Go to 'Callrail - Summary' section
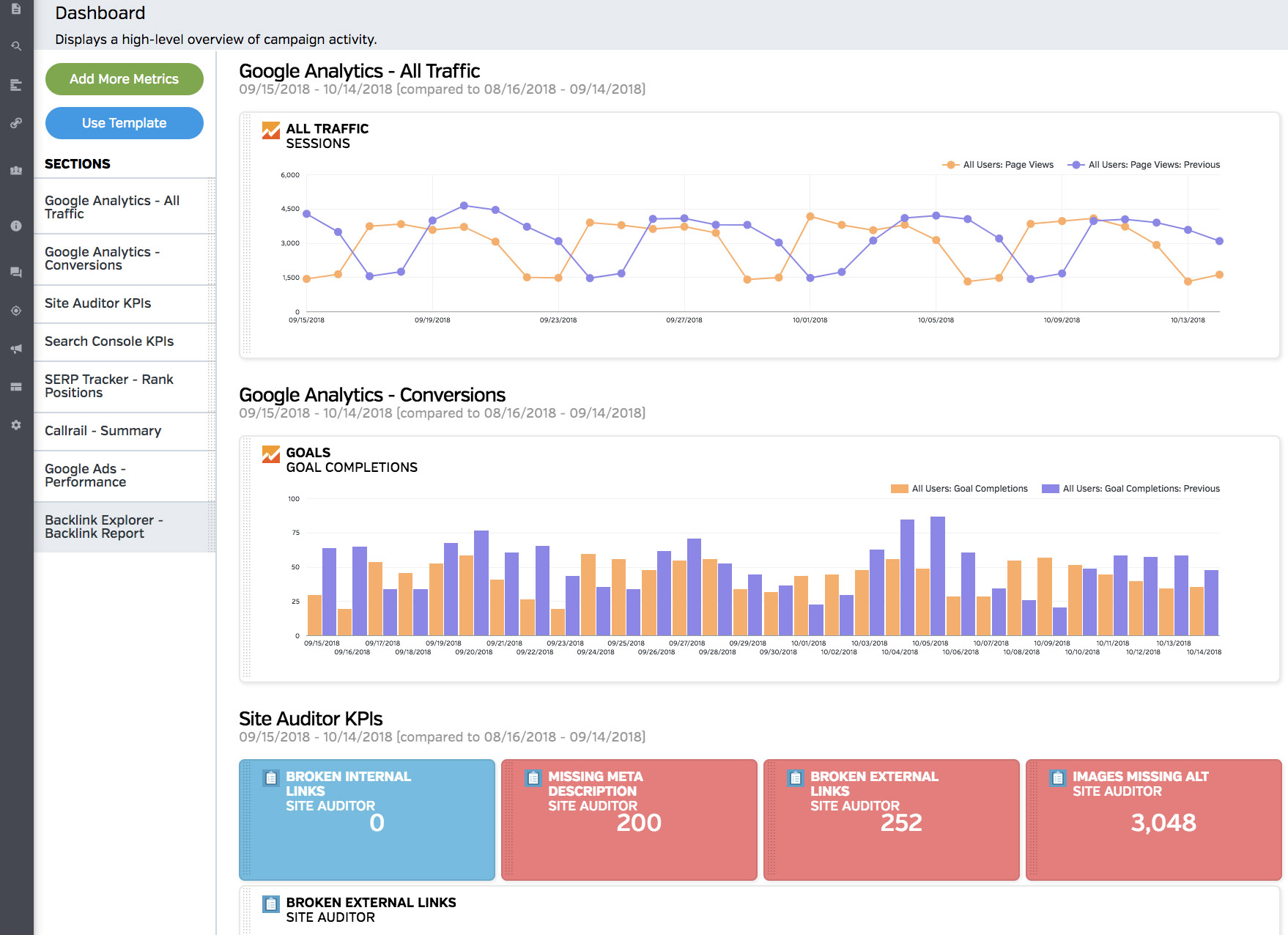Screen dimensions: 1288x935 coord(103,431)
